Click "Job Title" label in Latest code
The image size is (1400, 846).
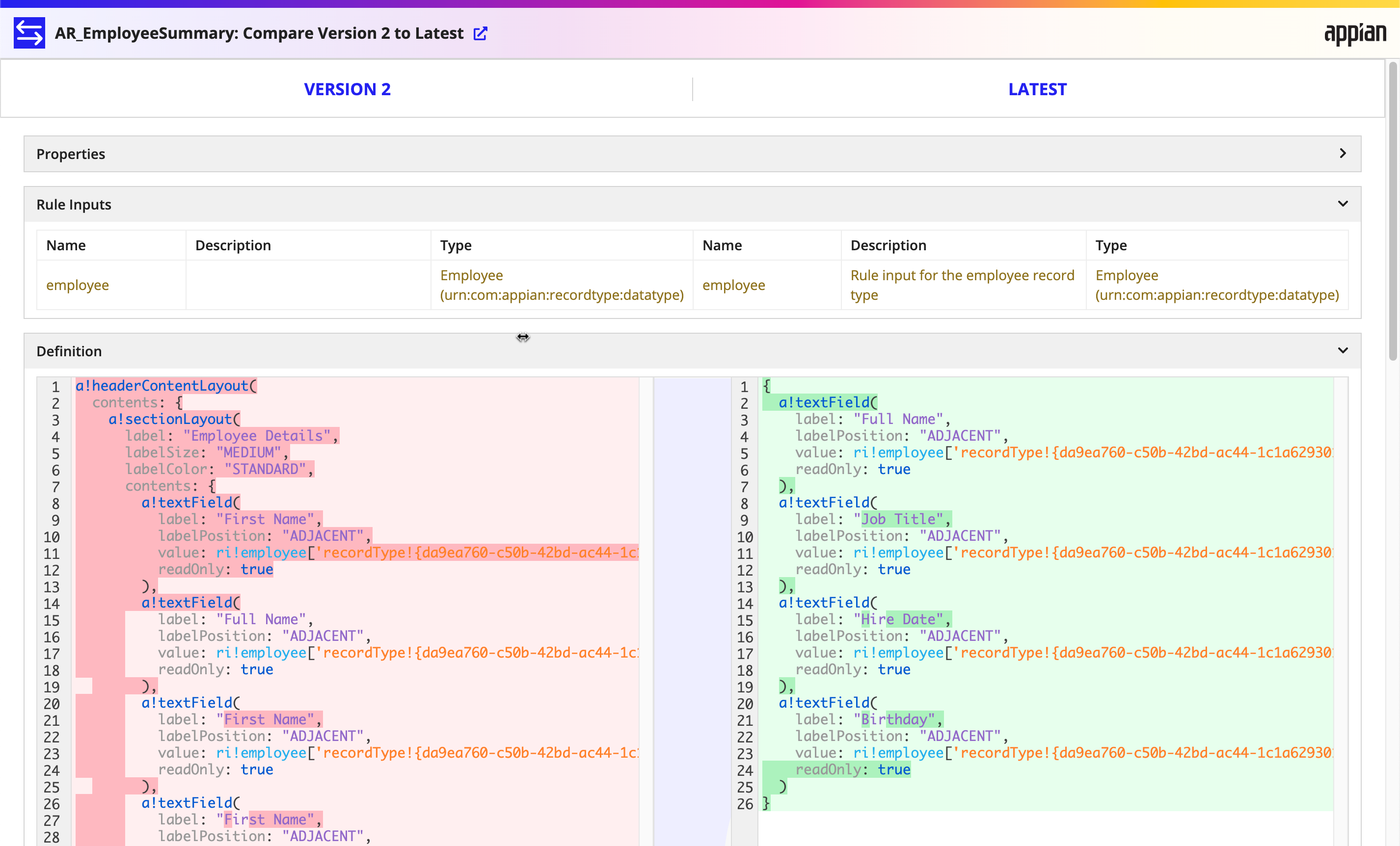coord(898,519)
